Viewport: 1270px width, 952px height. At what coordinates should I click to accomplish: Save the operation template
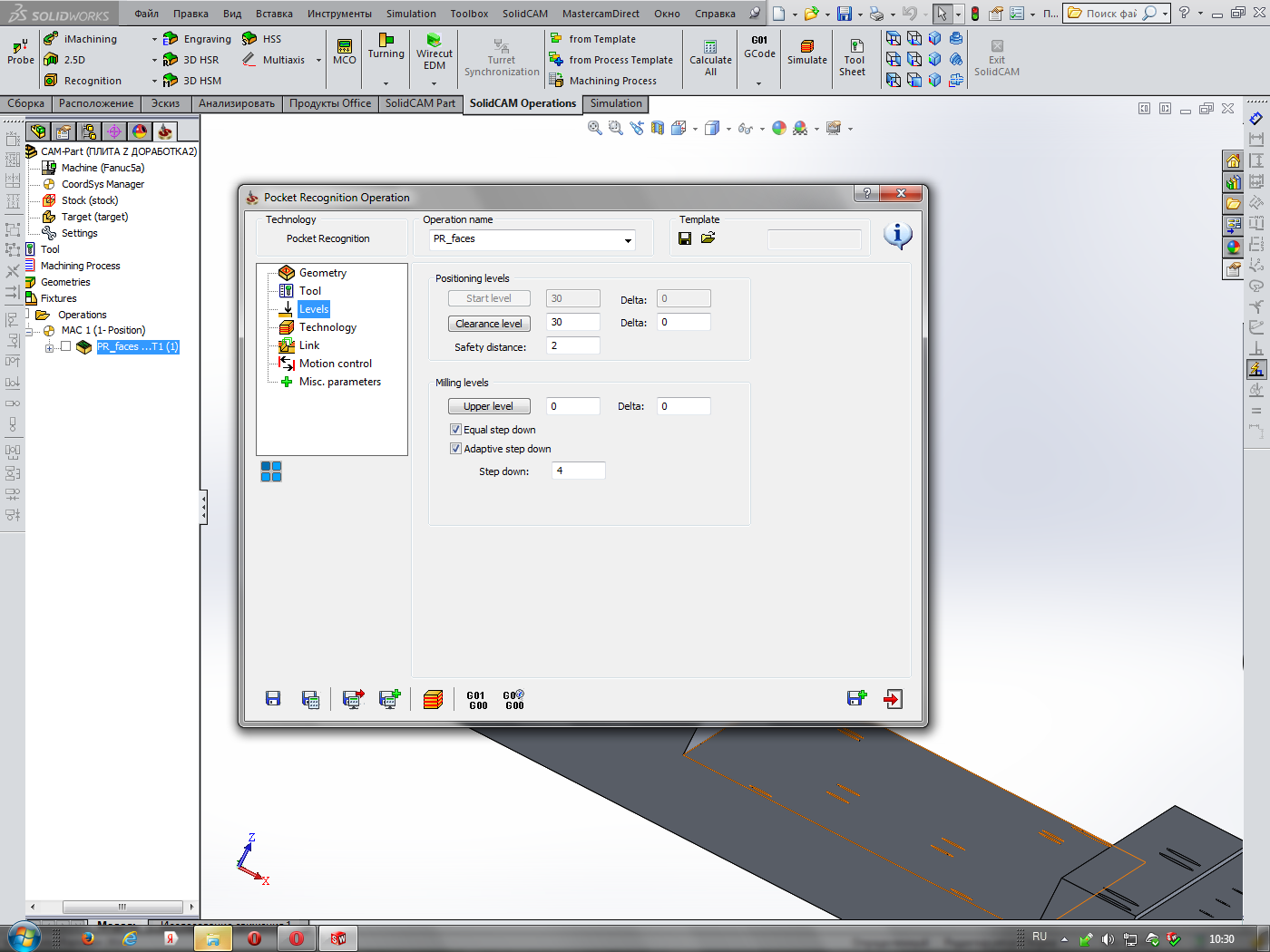(x=685, y=238)
